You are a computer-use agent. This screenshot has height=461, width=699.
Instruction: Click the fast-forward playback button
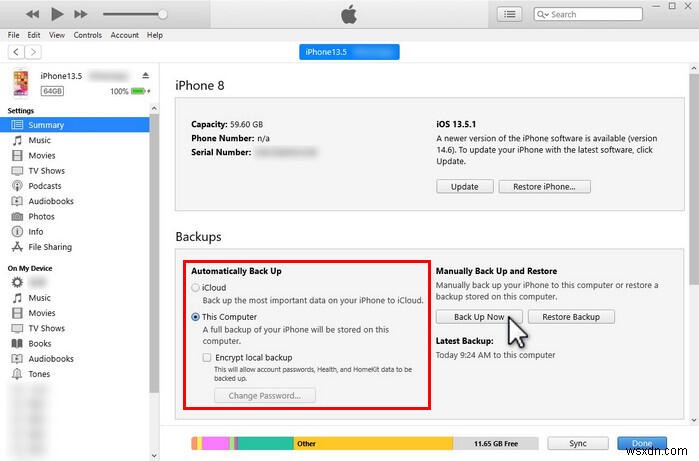coord(81,14)
